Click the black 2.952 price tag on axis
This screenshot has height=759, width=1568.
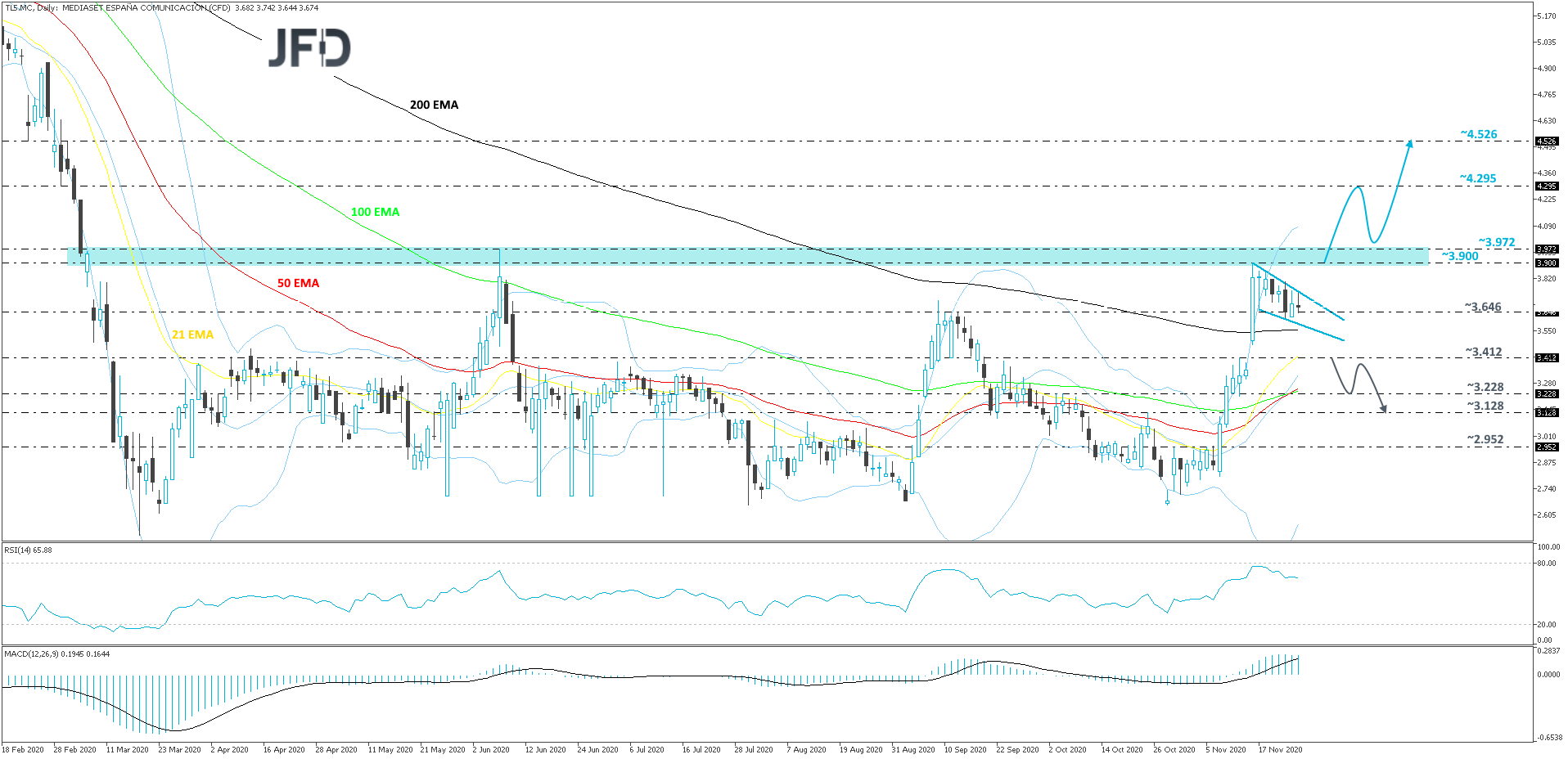point(1546,447)
